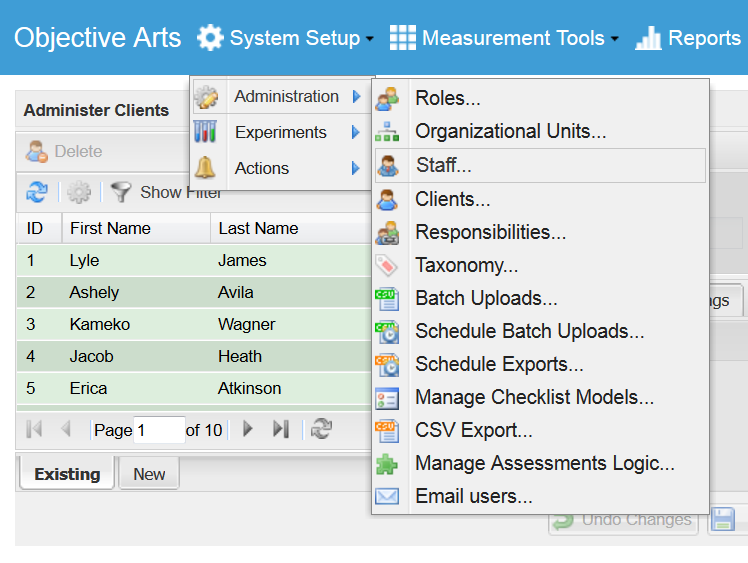
Task: Click the Measurement Tools grid icon
Action: click(402, 38)
